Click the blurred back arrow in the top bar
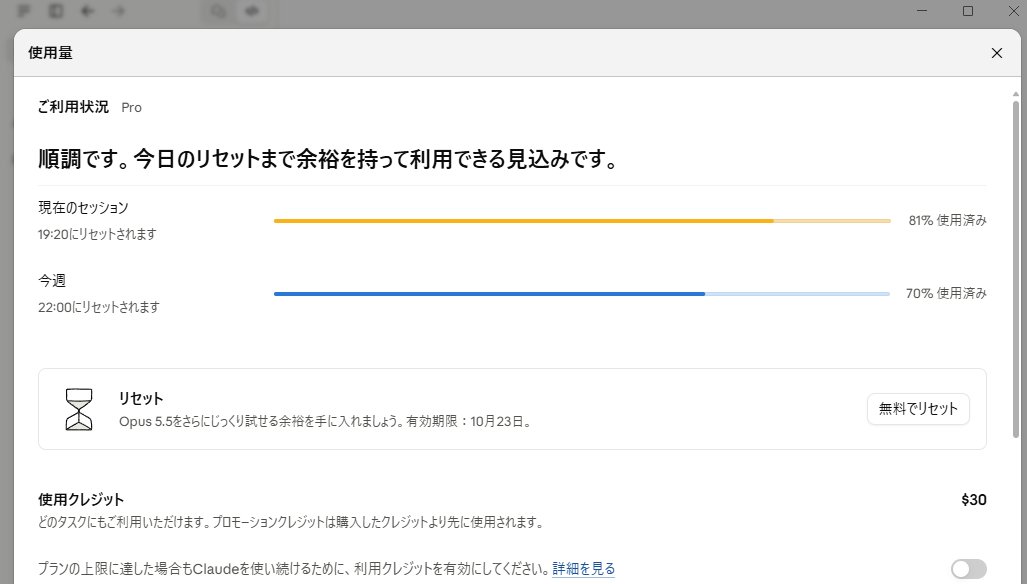This screenshot has width=1027, height=584. coord(87,11)
